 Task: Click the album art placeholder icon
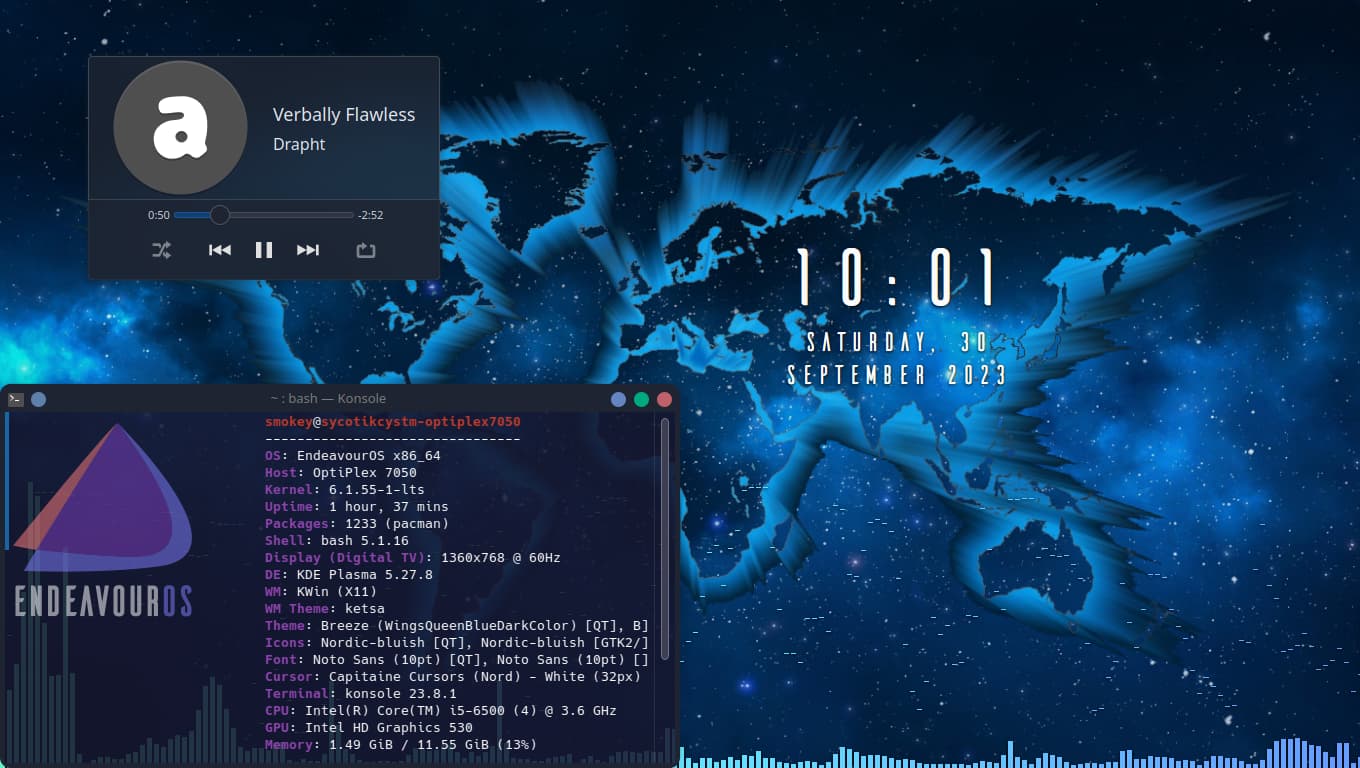point(180,127)
